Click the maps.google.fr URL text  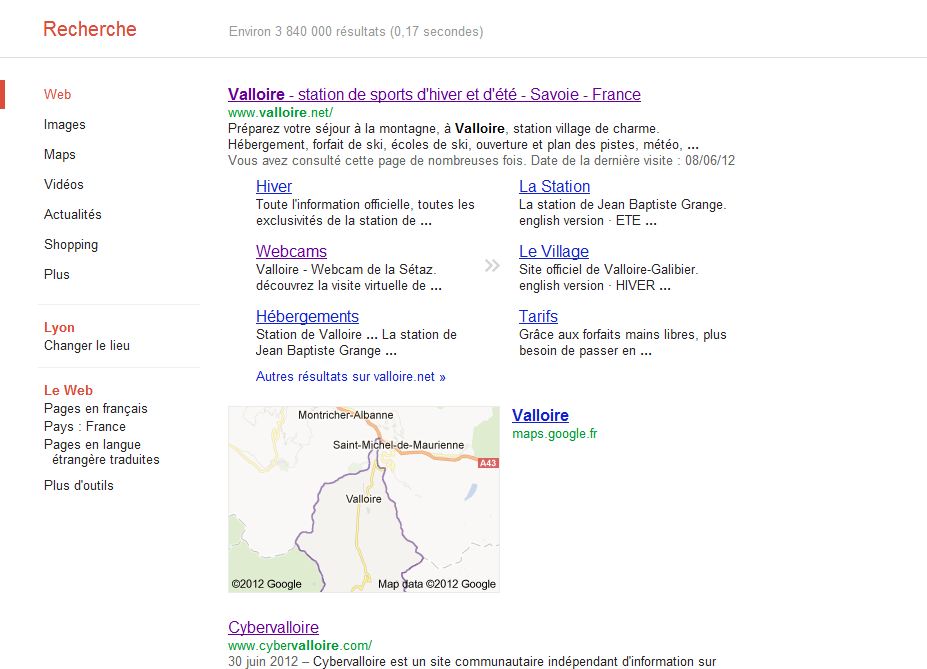click(x=555, y=434)
